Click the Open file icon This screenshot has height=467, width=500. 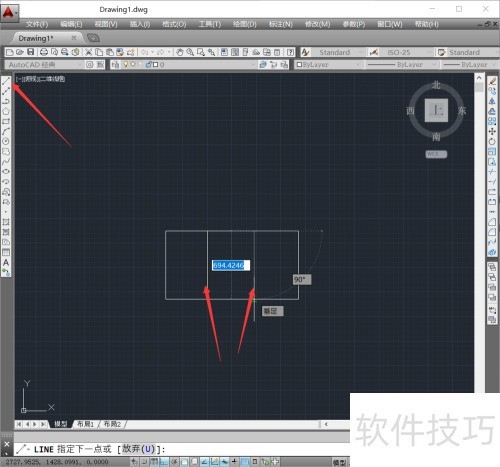click(x=20, y=52)
